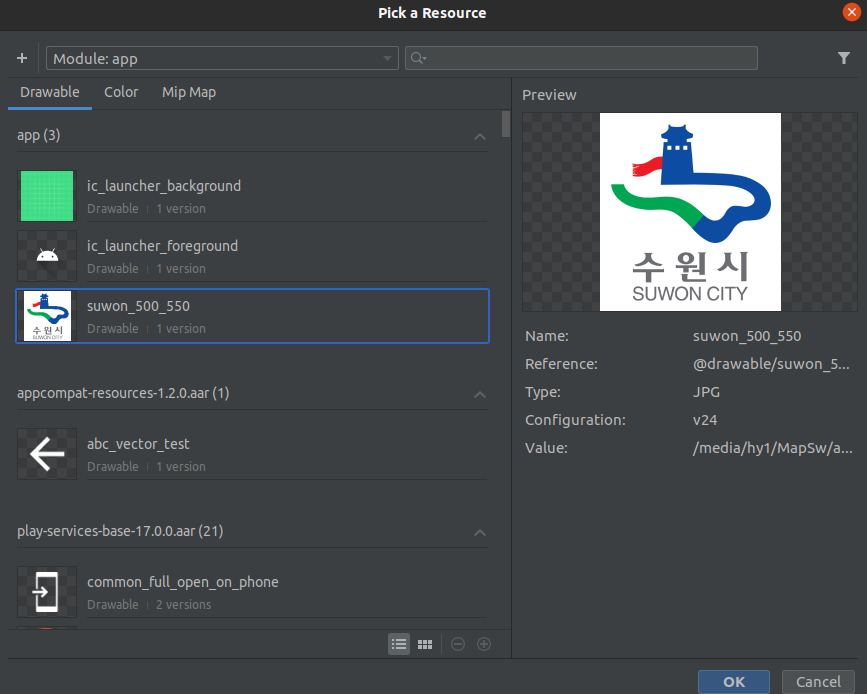Switch to the Mip Map tab
This screenshot has height=694, width=867.
(x=189, y=92)
